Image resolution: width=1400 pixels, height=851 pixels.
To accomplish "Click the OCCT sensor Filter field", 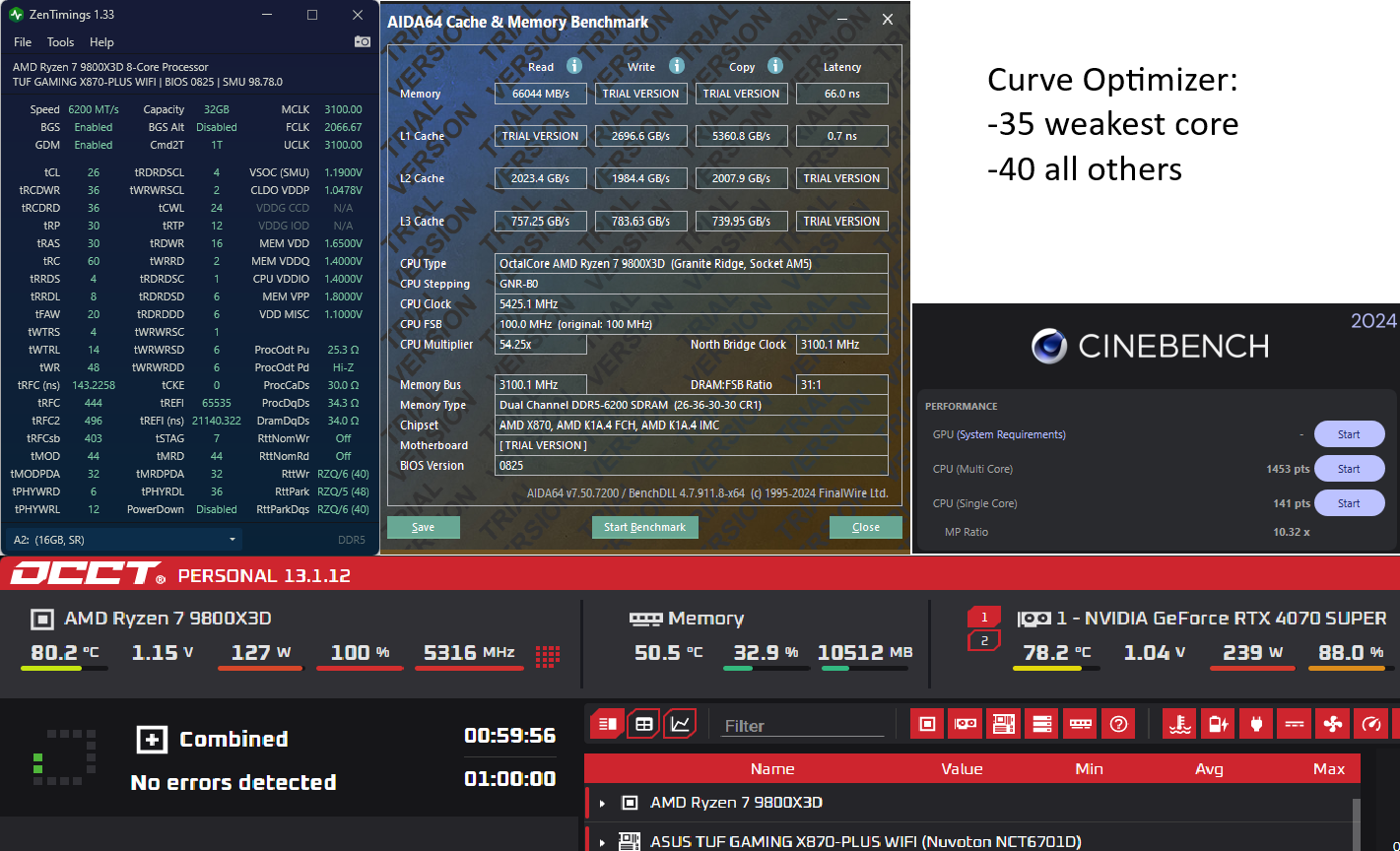I will tap(802, 726).
